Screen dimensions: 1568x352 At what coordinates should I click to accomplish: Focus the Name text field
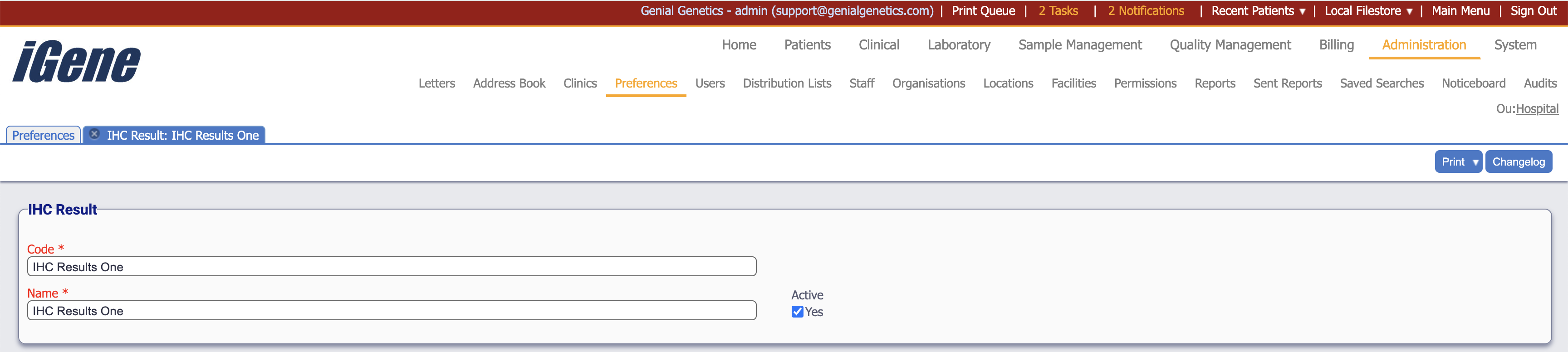(392, 311)
